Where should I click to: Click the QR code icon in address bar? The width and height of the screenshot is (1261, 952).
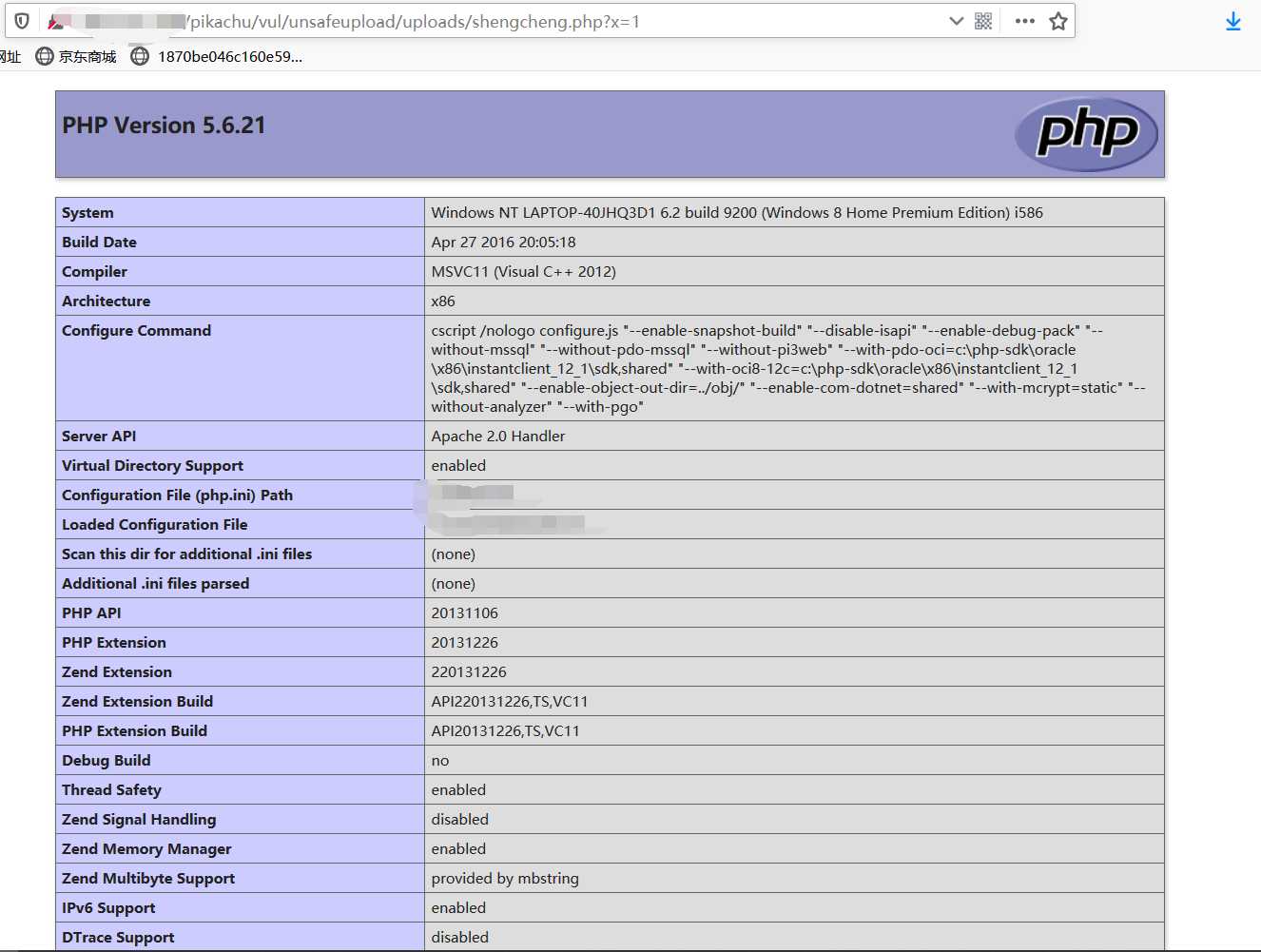(983, 21)
